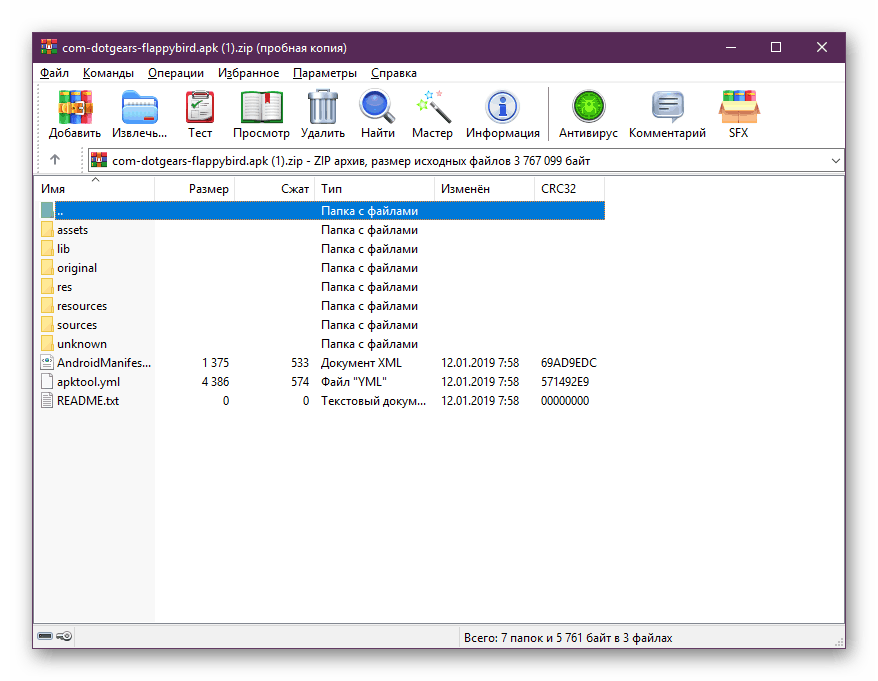Select the sources folder row
Image resolution: width=878 pixels, height=681 pixels.
tap(323, 325)
